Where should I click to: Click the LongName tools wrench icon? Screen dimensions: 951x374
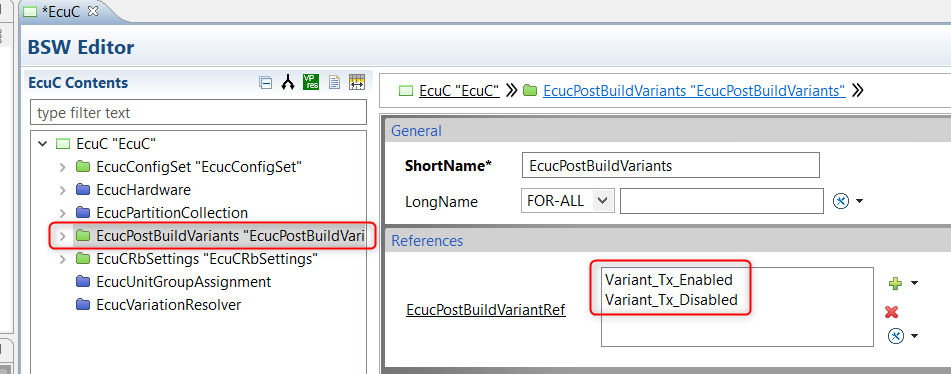[841, 201]
